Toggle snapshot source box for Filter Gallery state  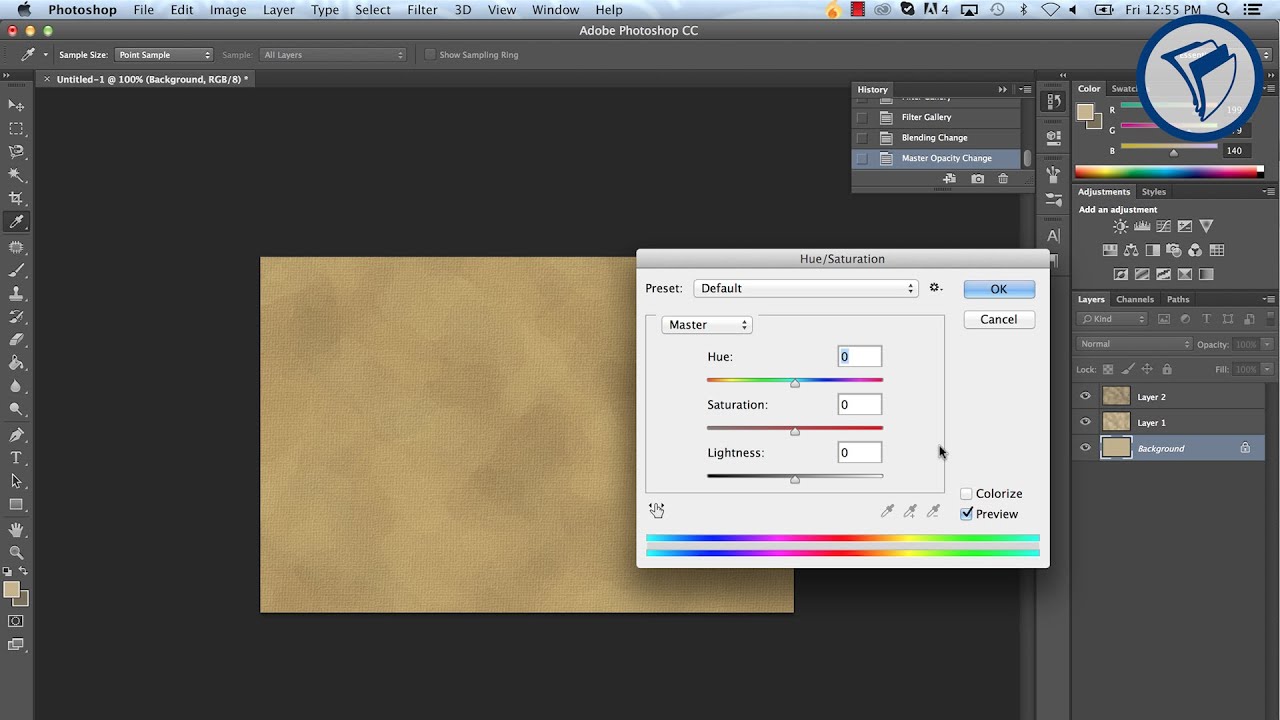coord(862,117)
